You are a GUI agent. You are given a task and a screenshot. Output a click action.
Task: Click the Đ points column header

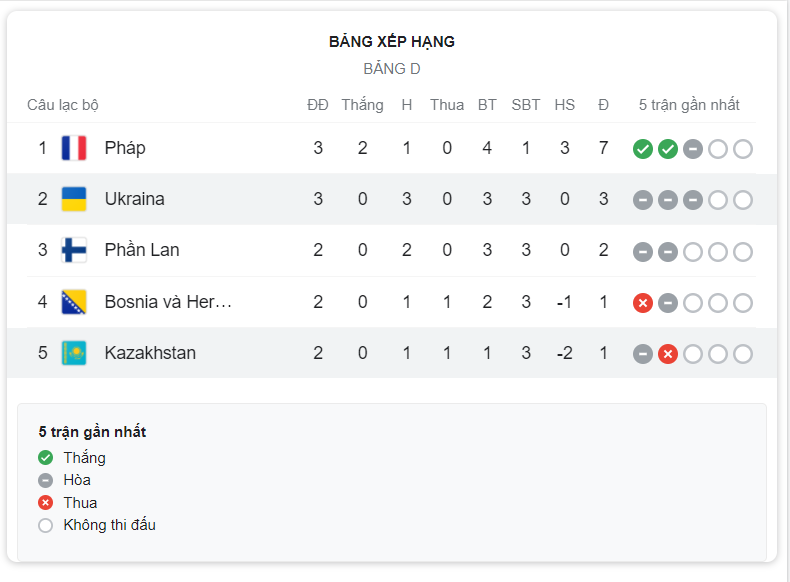(603, 105)
